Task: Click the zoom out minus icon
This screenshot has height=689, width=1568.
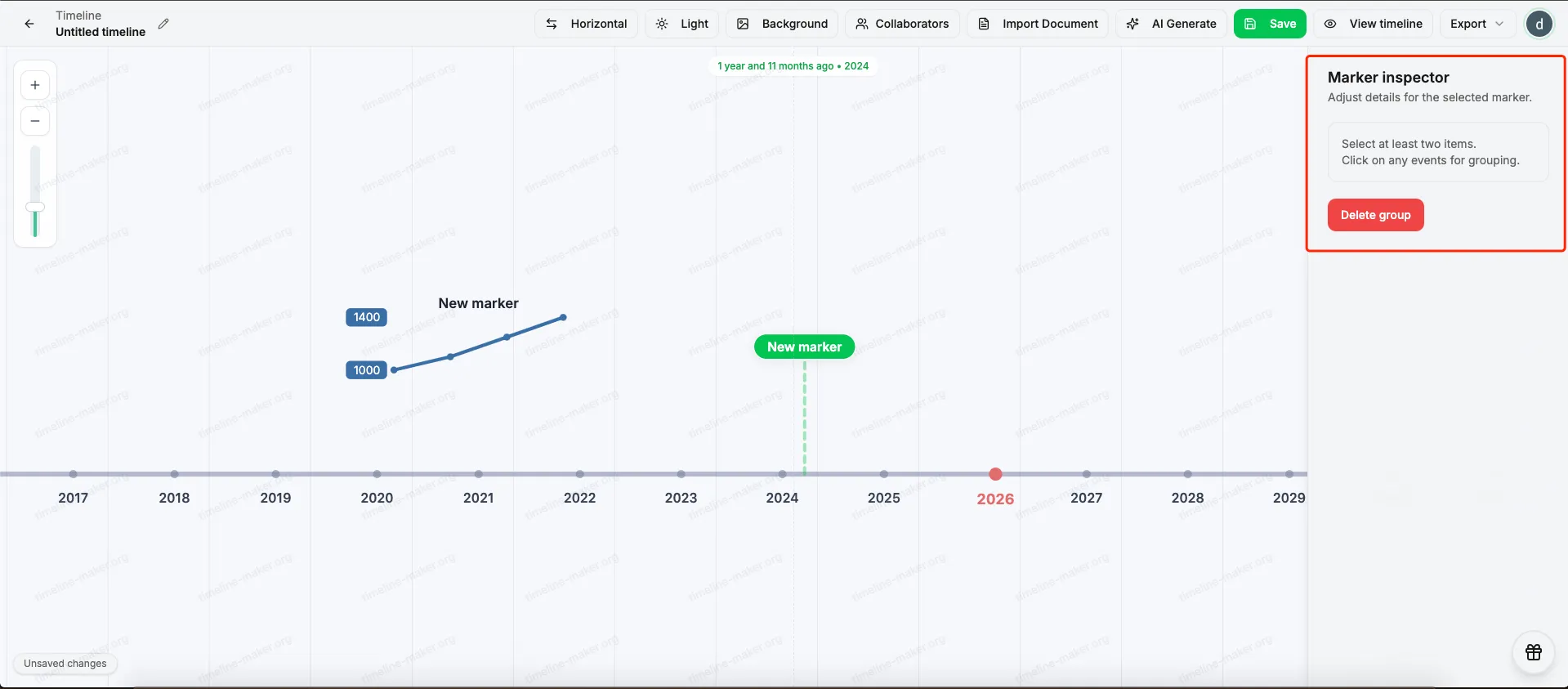Action: [x=35, y=121]
